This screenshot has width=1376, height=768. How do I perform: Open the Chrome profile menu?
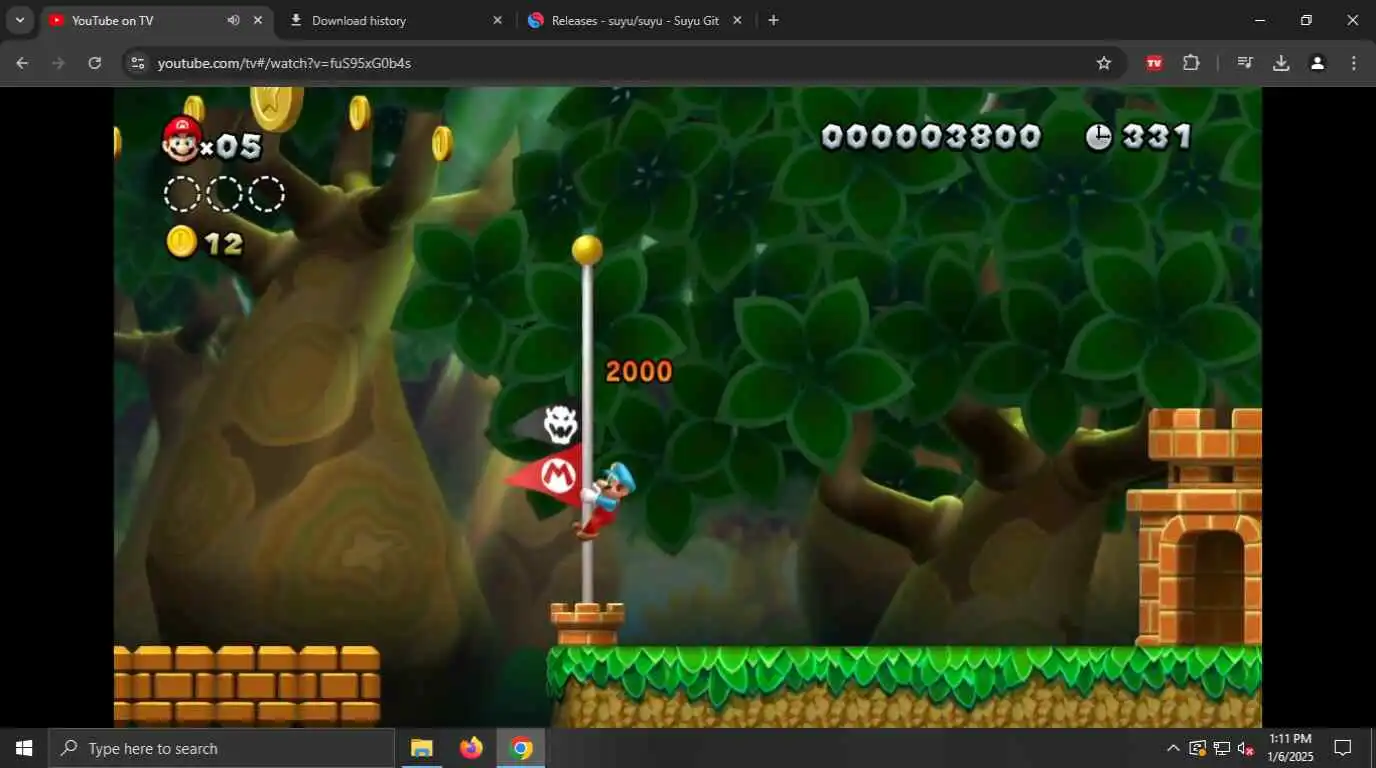[x=1317, y=63]
